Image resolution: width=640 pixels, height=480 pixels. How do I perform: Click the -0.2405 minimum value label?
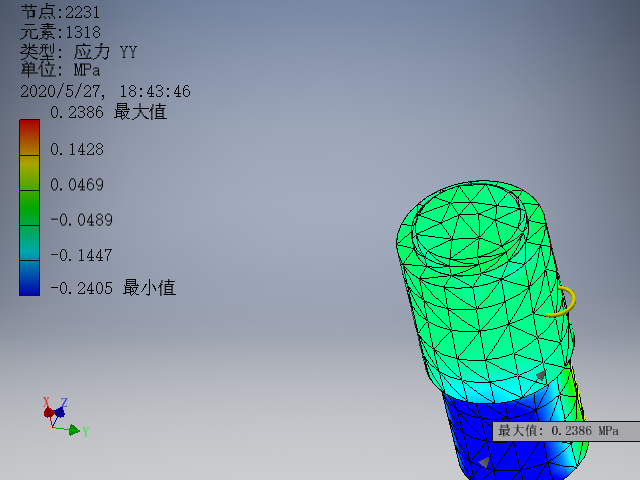[x=113, y=288]
